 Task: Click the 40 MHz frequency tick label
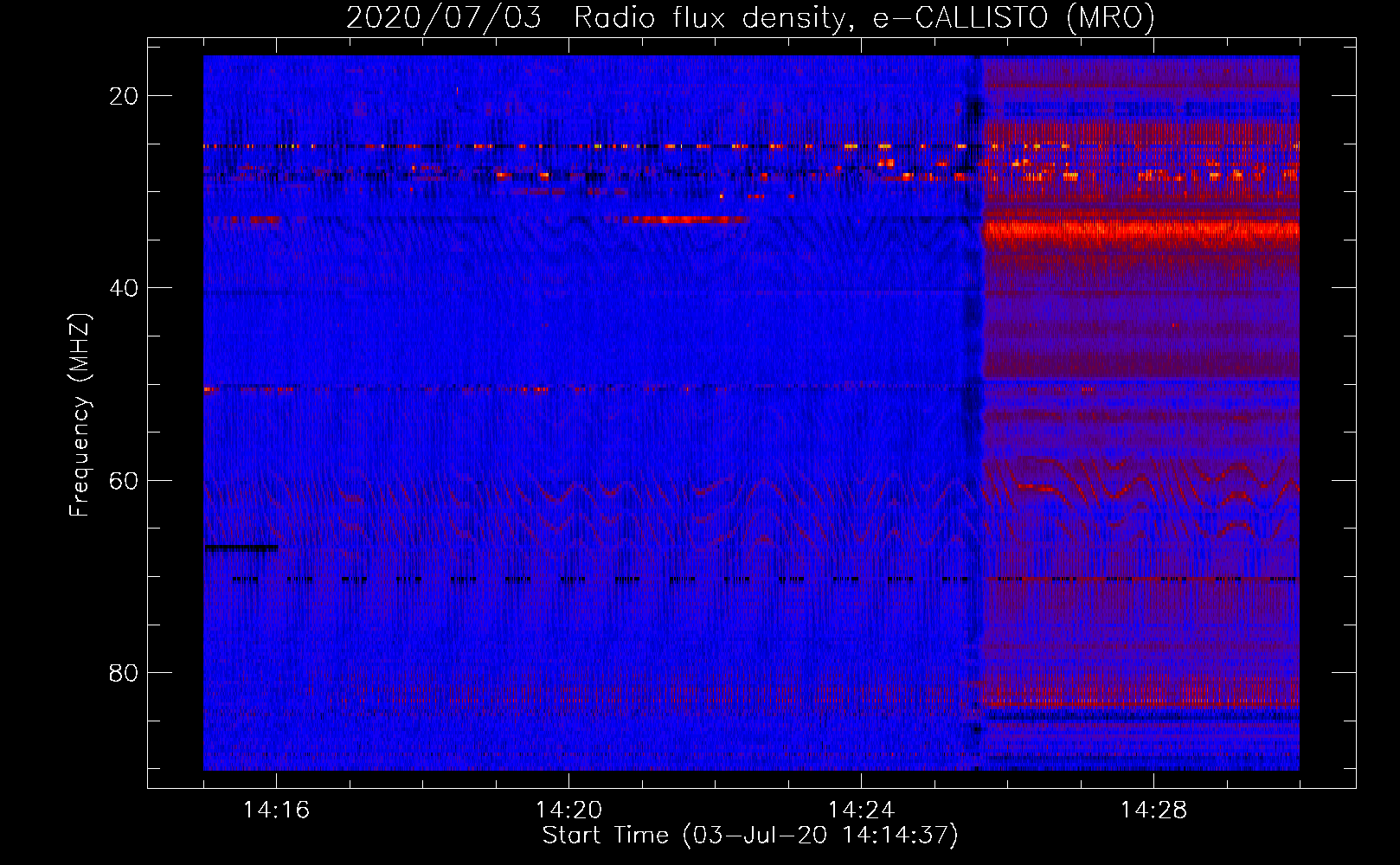coord(124,288)
